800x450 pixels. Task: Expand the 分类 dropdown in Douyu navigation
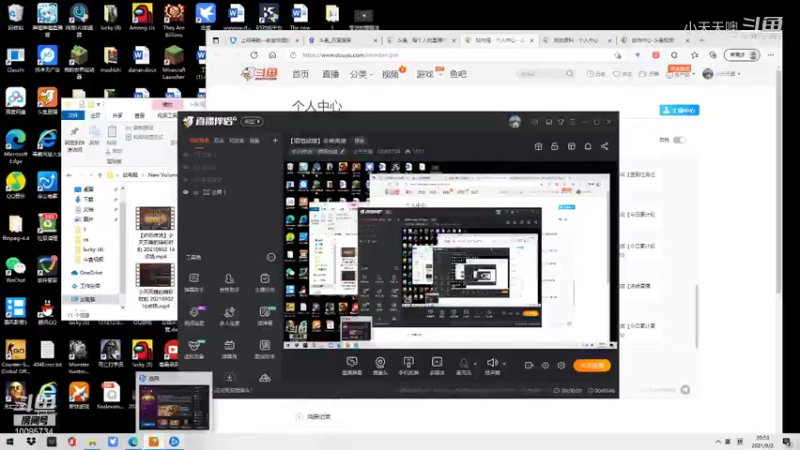click(361, 74)
